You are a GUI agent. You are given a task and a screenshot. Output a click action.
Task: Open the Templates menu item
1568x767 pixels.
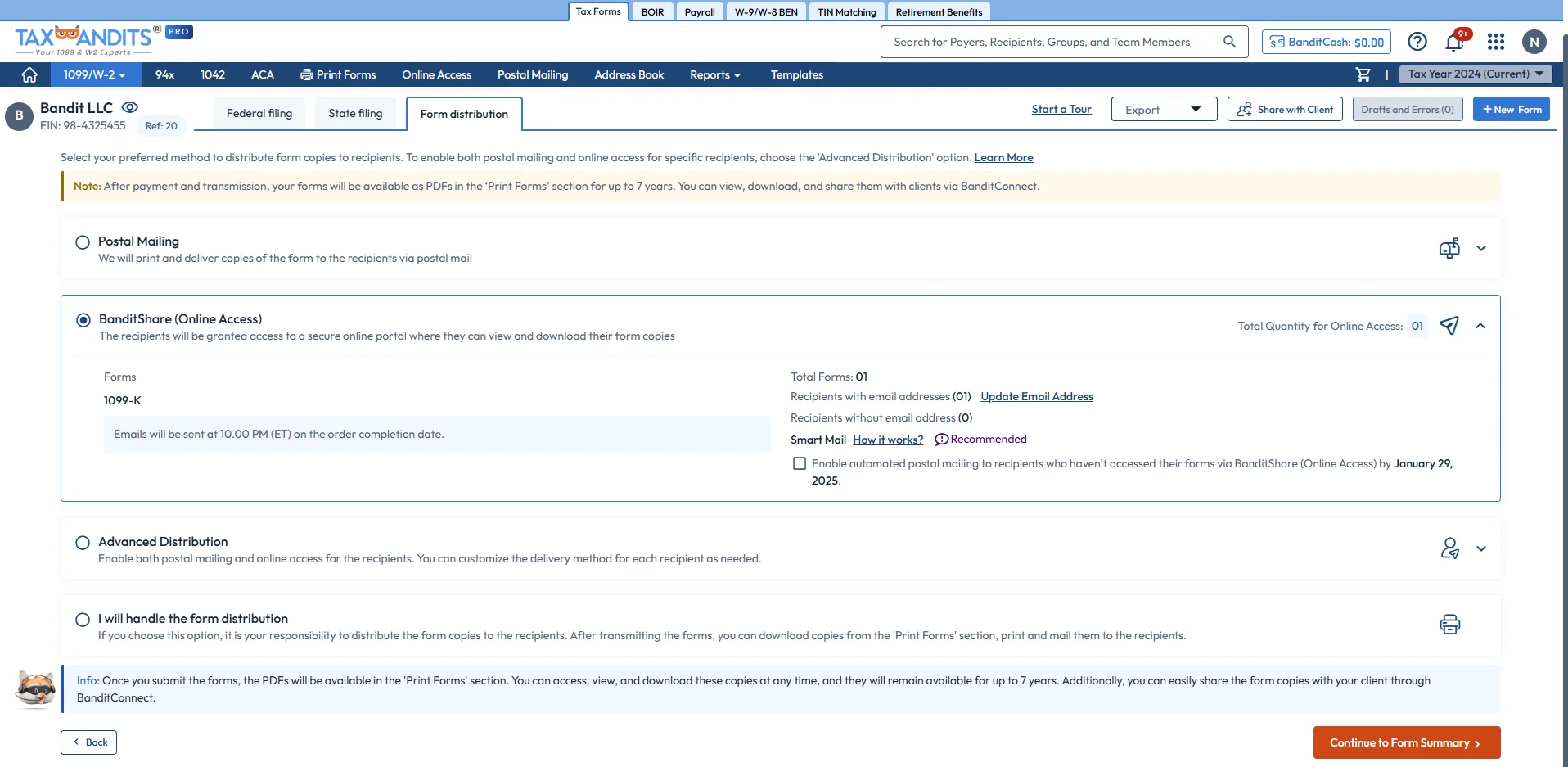796,74
